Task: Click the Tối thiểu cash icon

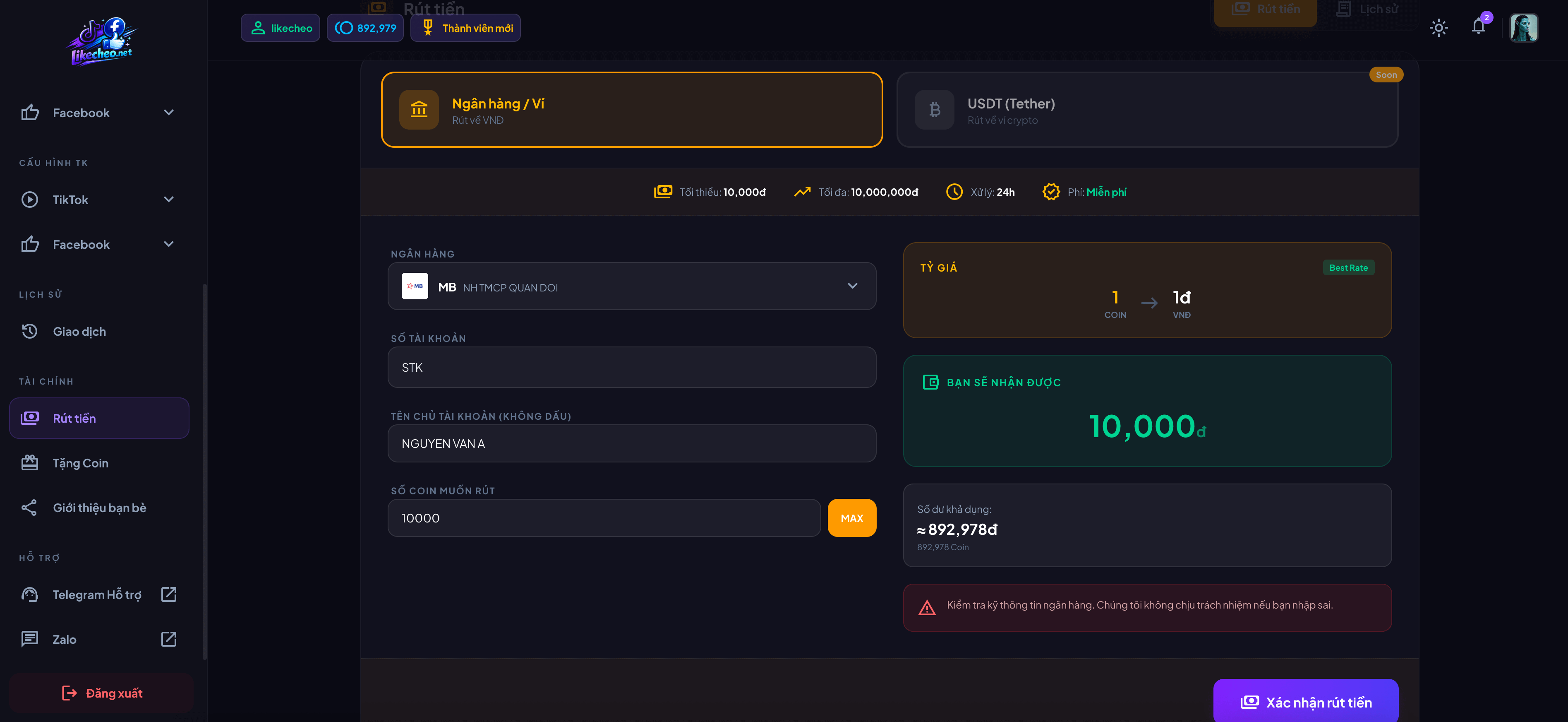Action: [x=663, y=192]
